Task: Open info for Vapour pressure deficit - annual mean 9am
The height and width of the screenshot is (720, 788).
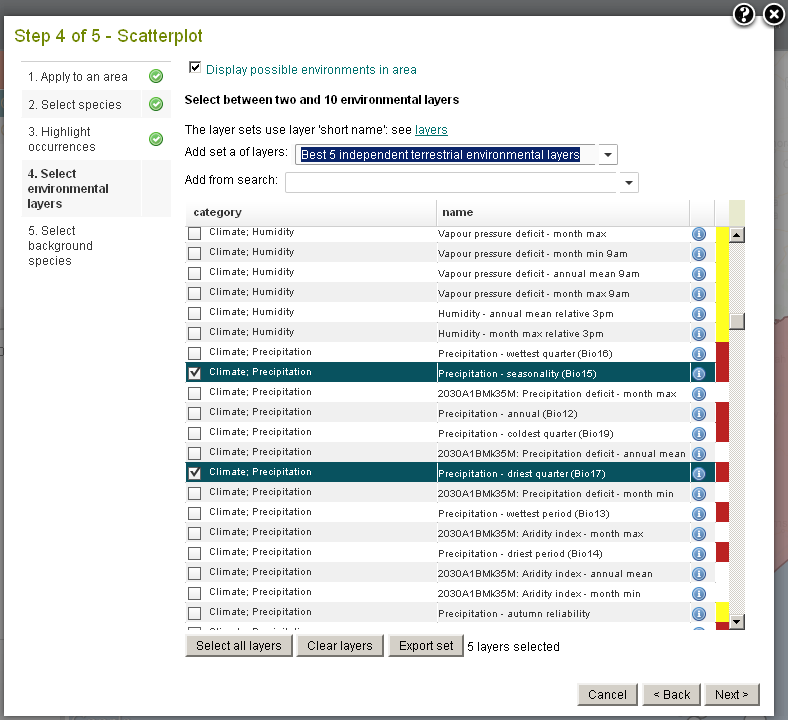Action: click(699, 274)
